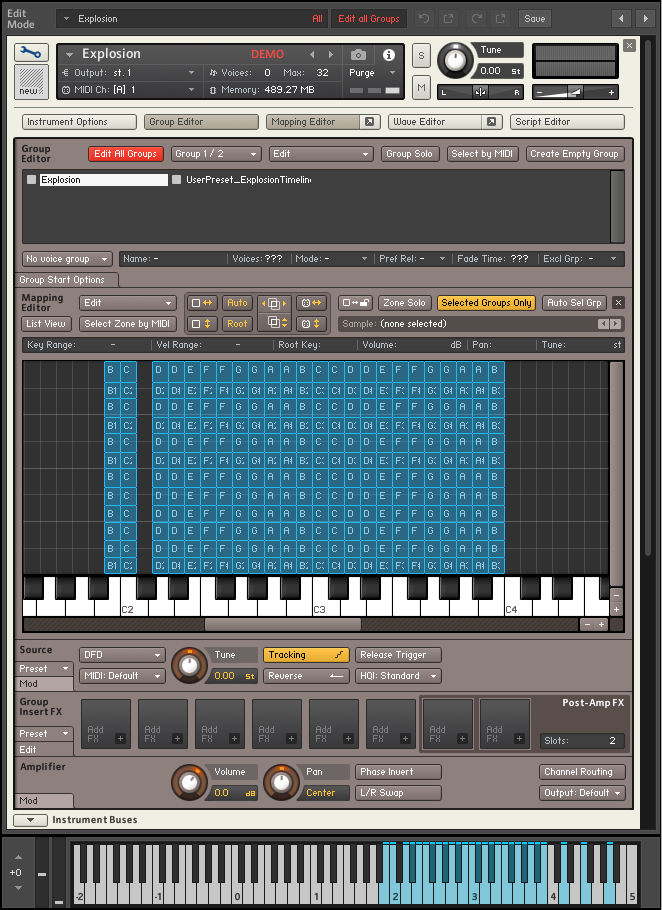The width and height of the screenshot is (662, 910).
Task: Click the Save button
Action: click(534, 19)
